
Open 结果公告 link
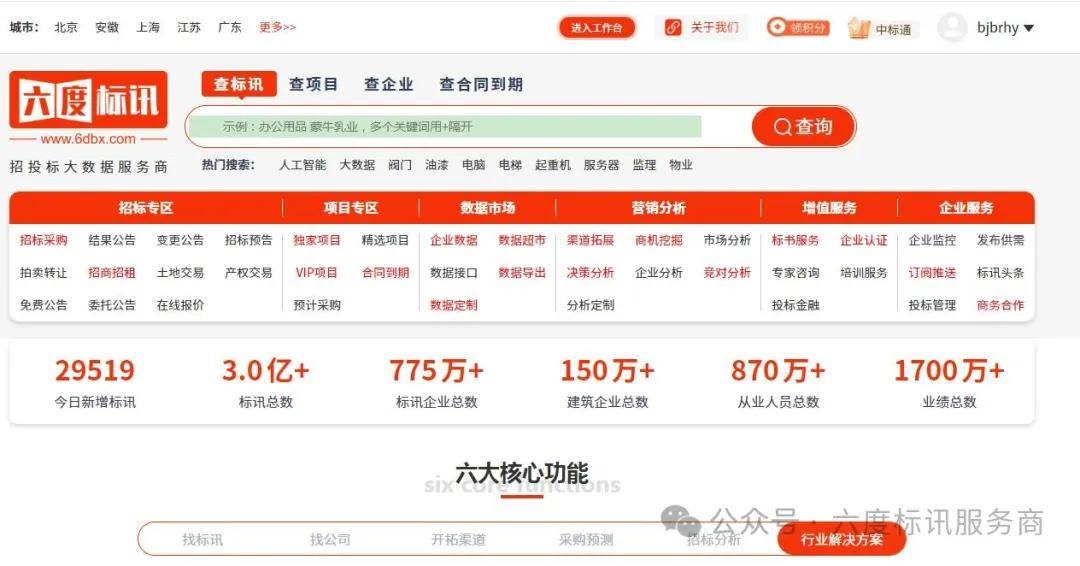click(112, 240)
